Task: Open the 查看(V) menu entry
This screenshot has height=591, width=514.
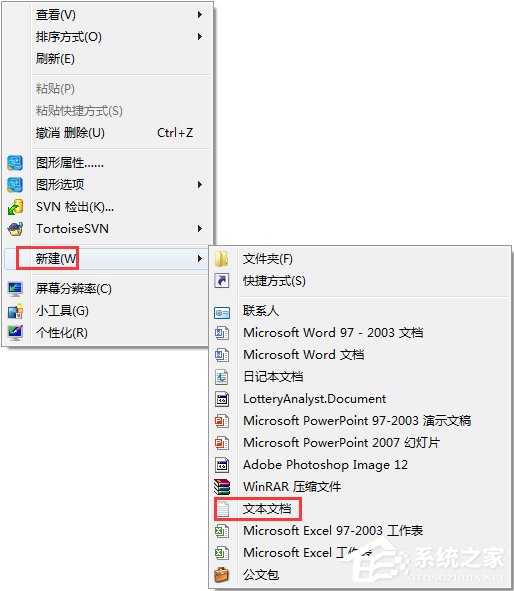Action: point(107,15)
